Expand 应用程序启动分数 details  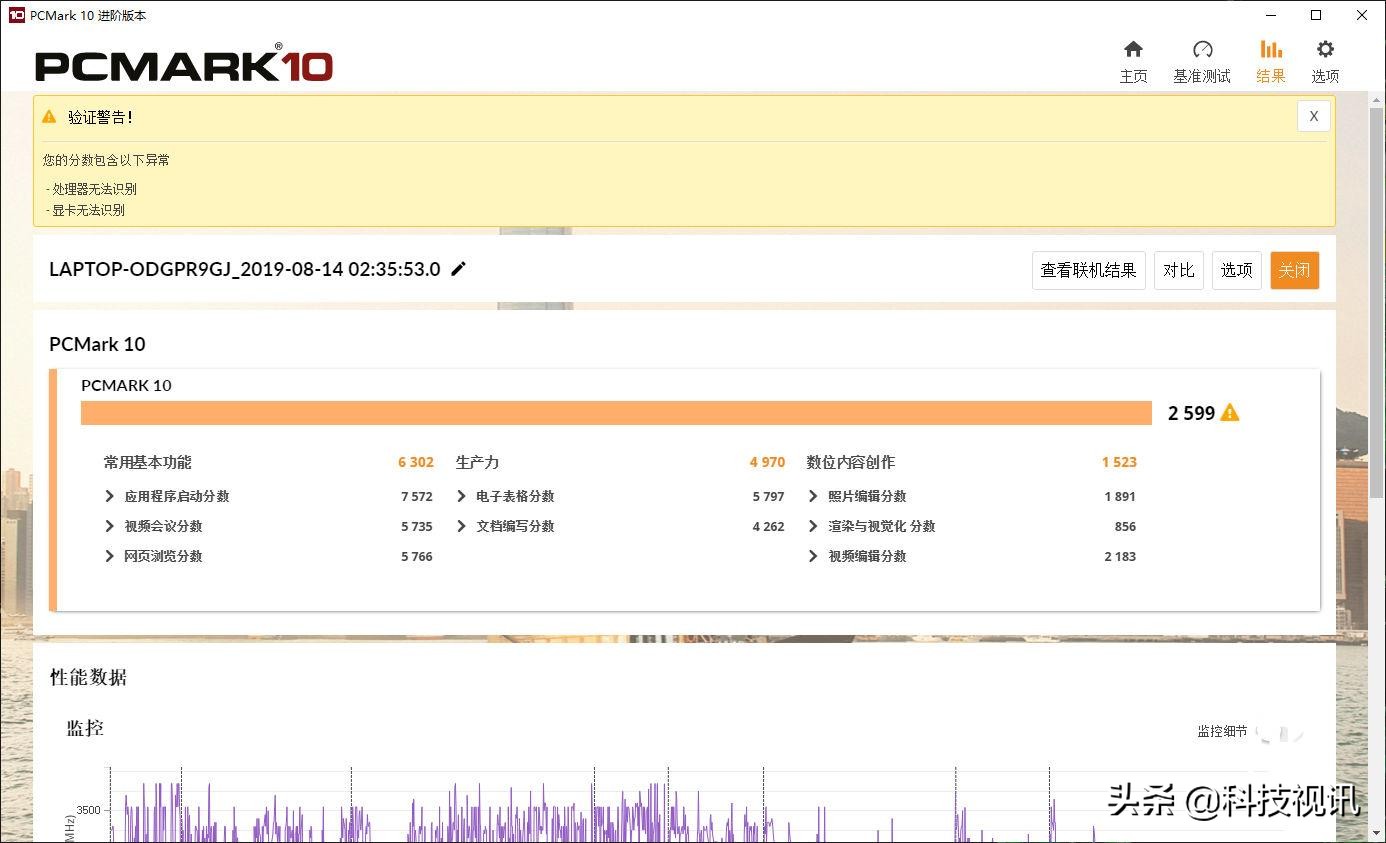110,496
